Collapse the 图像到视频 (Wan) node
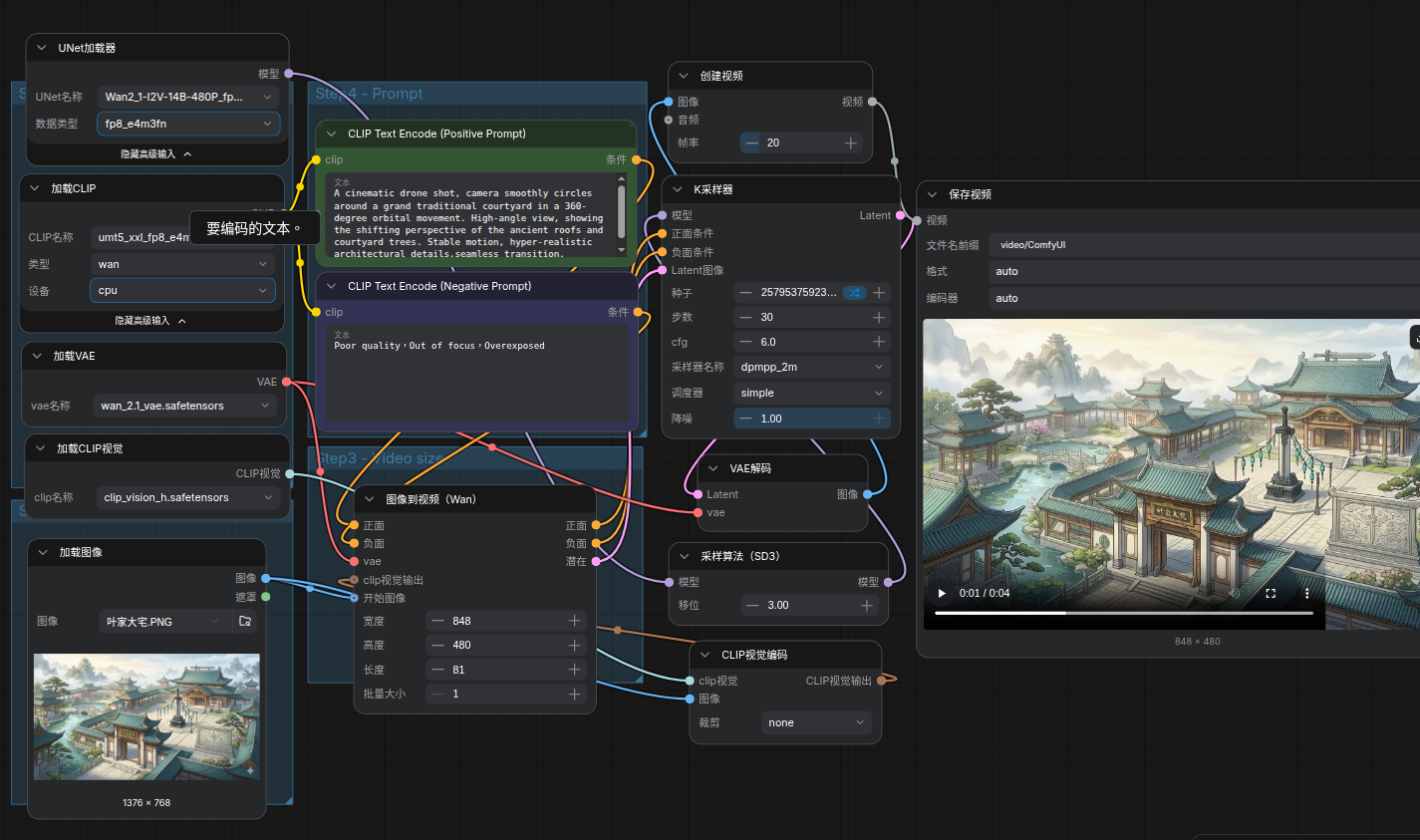This screenshot has width=1420, height=840. [x=370, y=499]
